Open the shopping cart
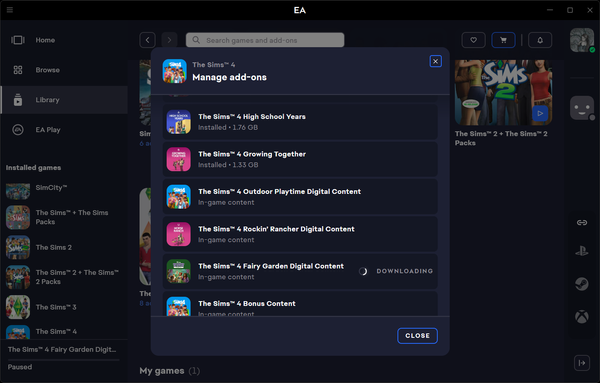This screenshot has height=383, width=600. (503, 40)
